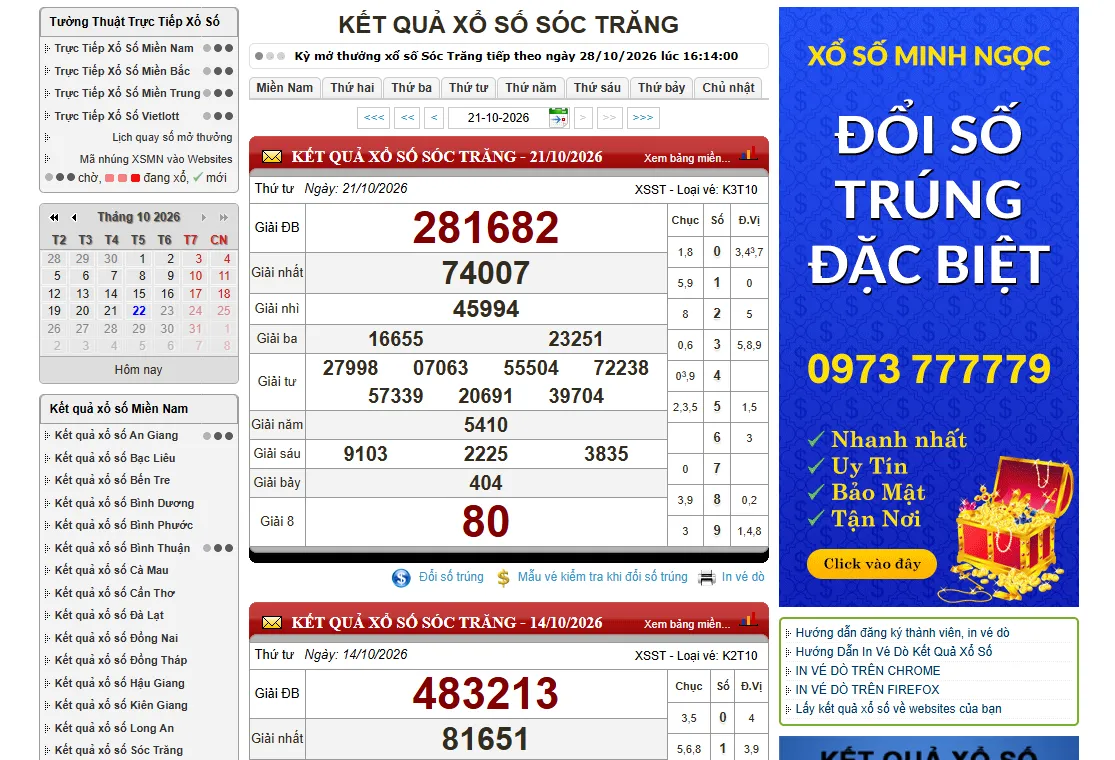1115x760 pixels.
Task: Click In vé dò link
Action: coord(743,577)
